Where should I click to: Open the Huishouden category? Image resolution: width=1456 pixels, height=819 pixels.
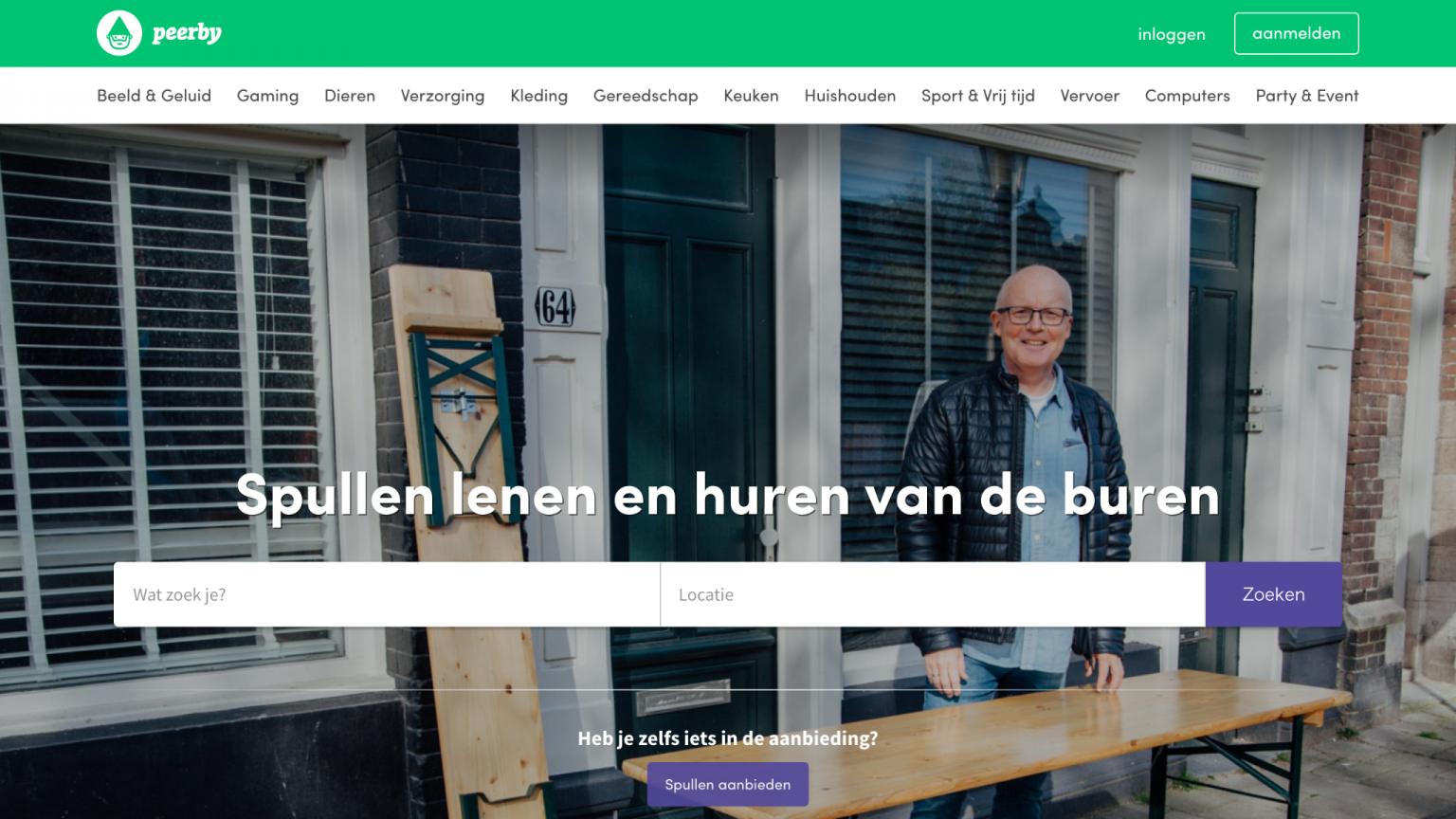tap(850, 96)
